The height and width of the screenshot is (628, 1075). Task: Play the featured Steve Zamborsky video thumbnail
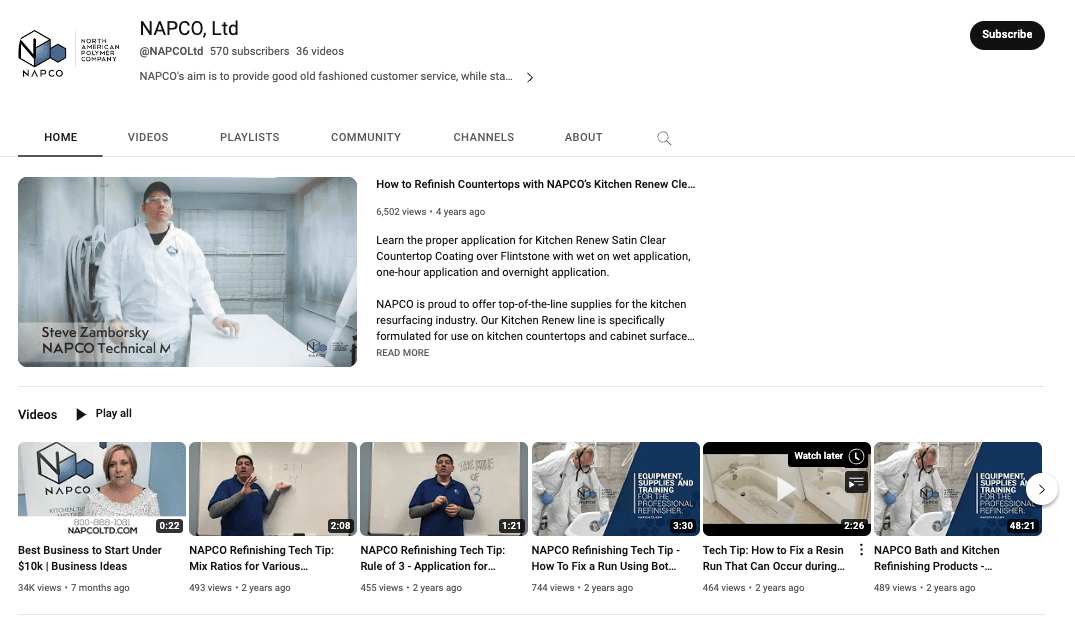[187, 271]
